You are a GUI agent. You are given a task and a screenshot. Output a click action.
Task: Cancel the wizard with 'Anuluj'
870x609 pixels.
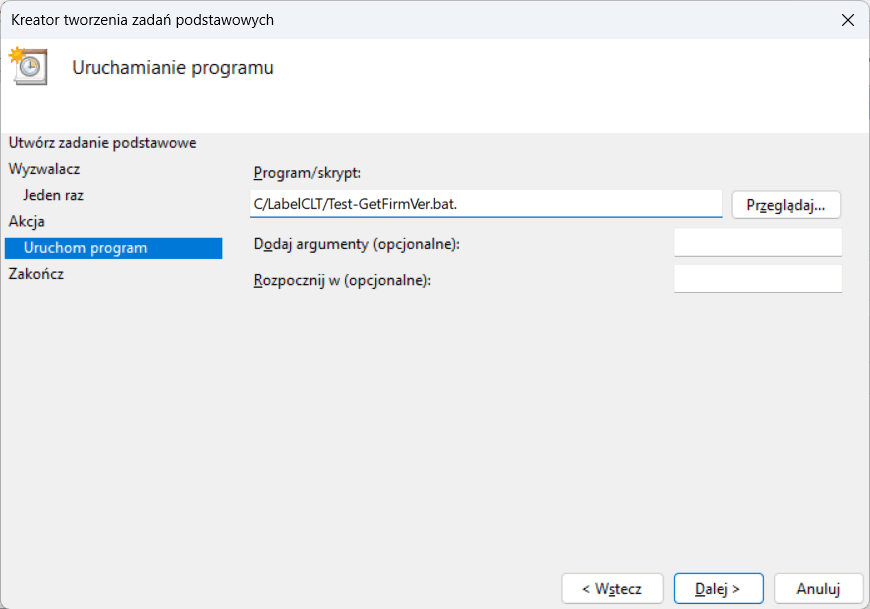[818, 588]
